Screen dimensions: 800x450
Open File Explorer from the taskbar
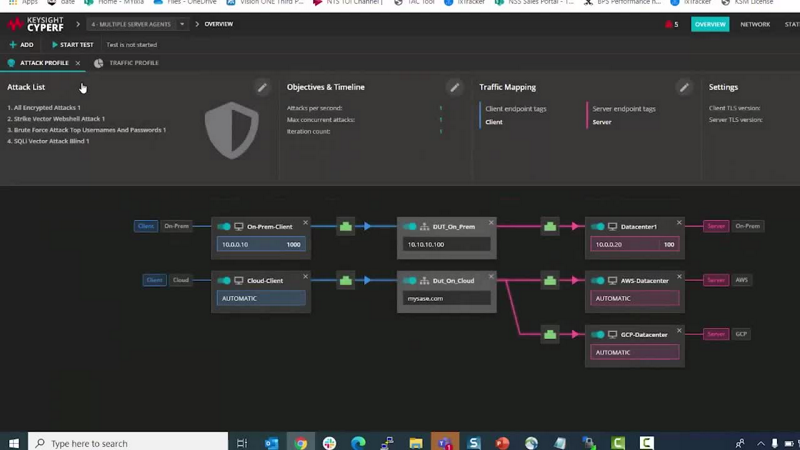point(416,443)
